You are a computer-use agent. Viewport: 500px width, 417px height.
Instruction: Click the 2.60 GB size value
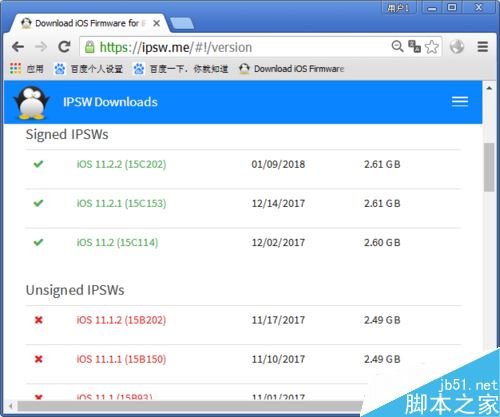(x=382, y=242)
